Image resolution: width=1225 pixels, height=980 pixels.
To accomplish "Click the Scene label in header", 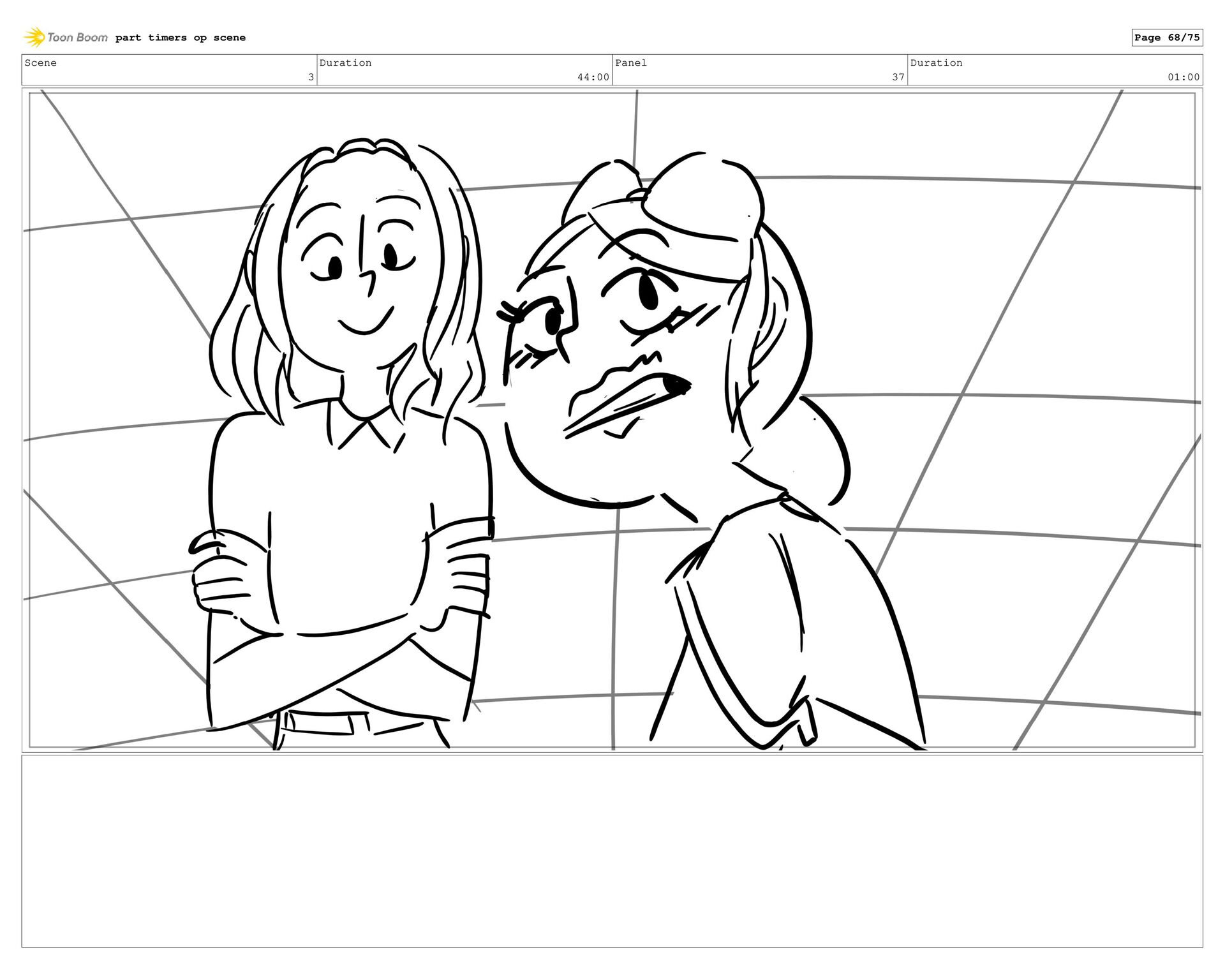I will click(41, 63).
